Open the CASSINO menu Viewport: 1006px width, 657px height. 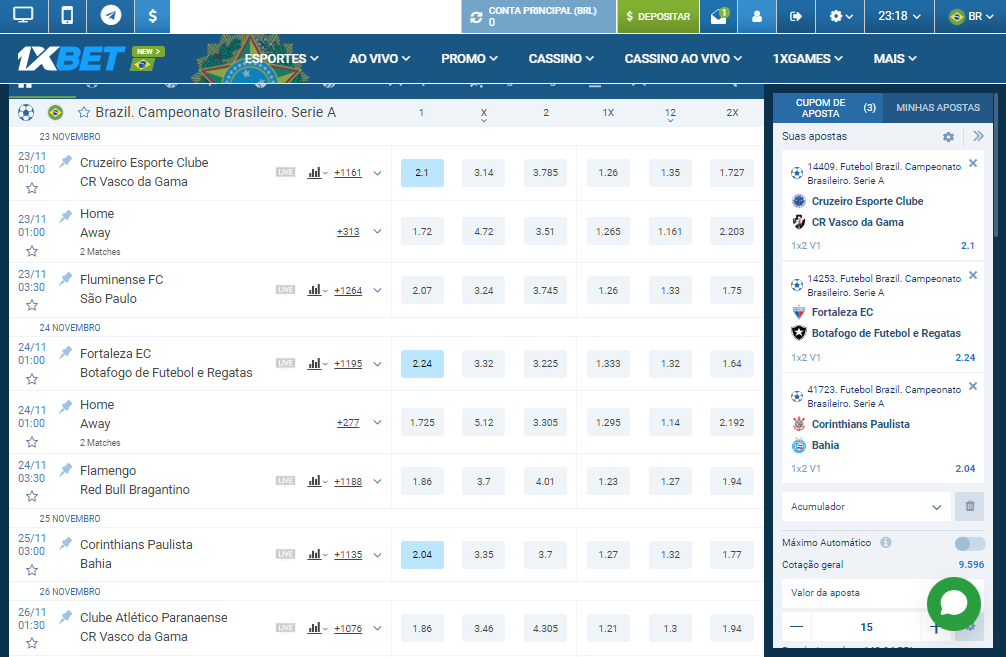[561, 58]
